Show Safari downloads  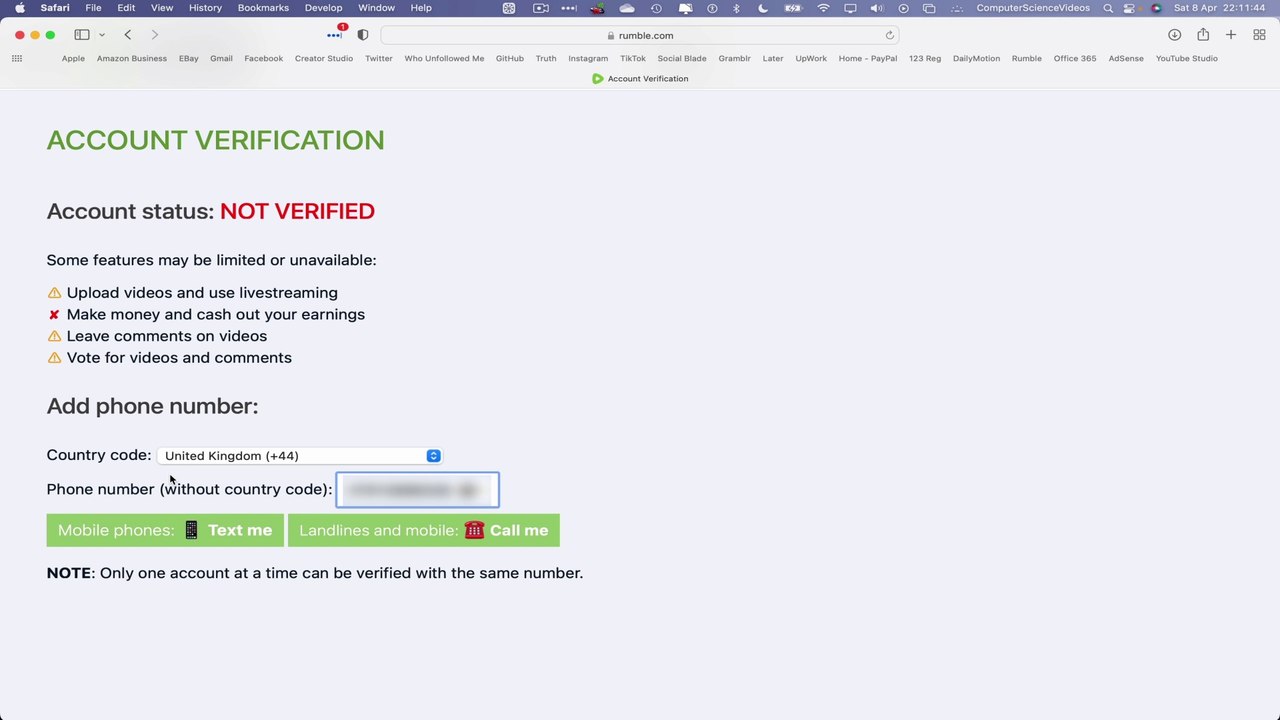coord(1174,35)
